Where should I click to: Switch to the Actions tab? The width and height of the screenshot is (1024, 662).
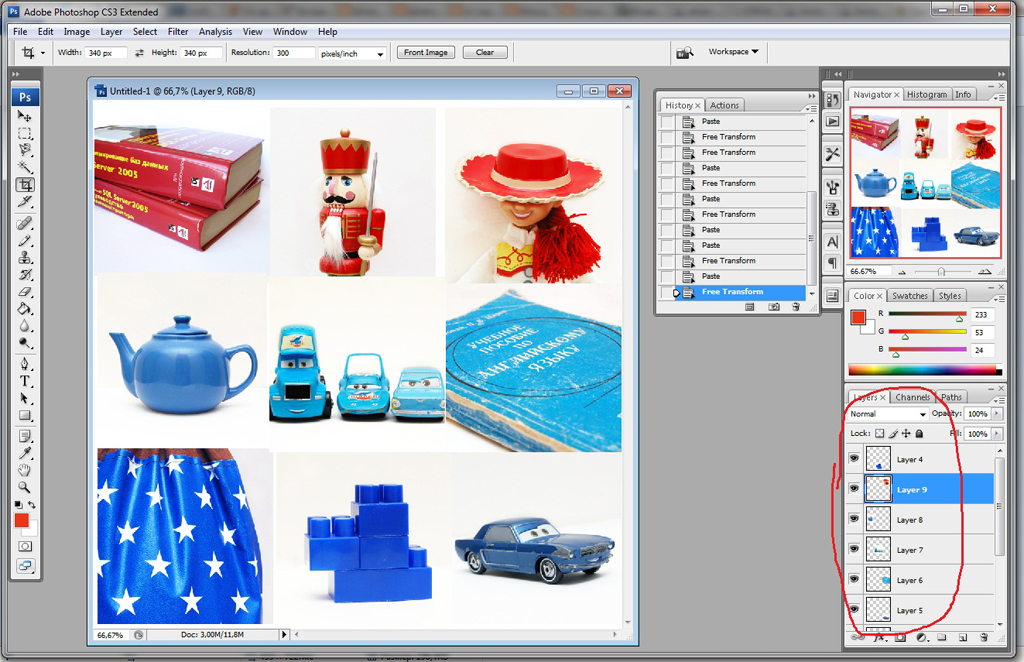click(724, 105)
